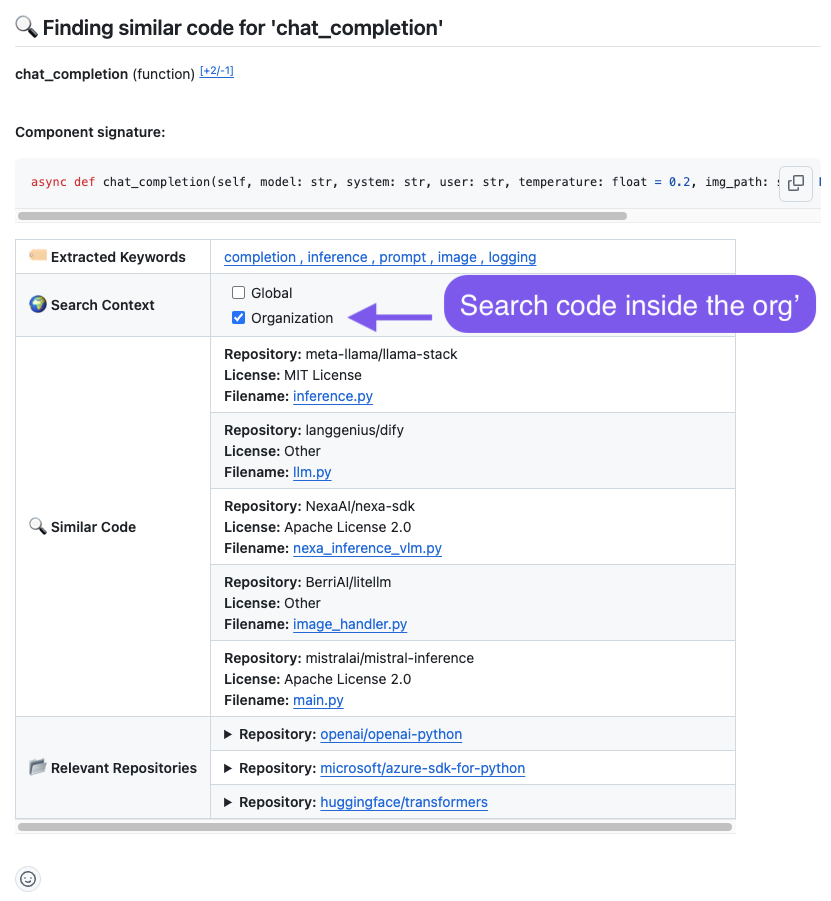Expand the huggingface/transformers repository triangle
The image size is (831, 901).
(228, 802)
